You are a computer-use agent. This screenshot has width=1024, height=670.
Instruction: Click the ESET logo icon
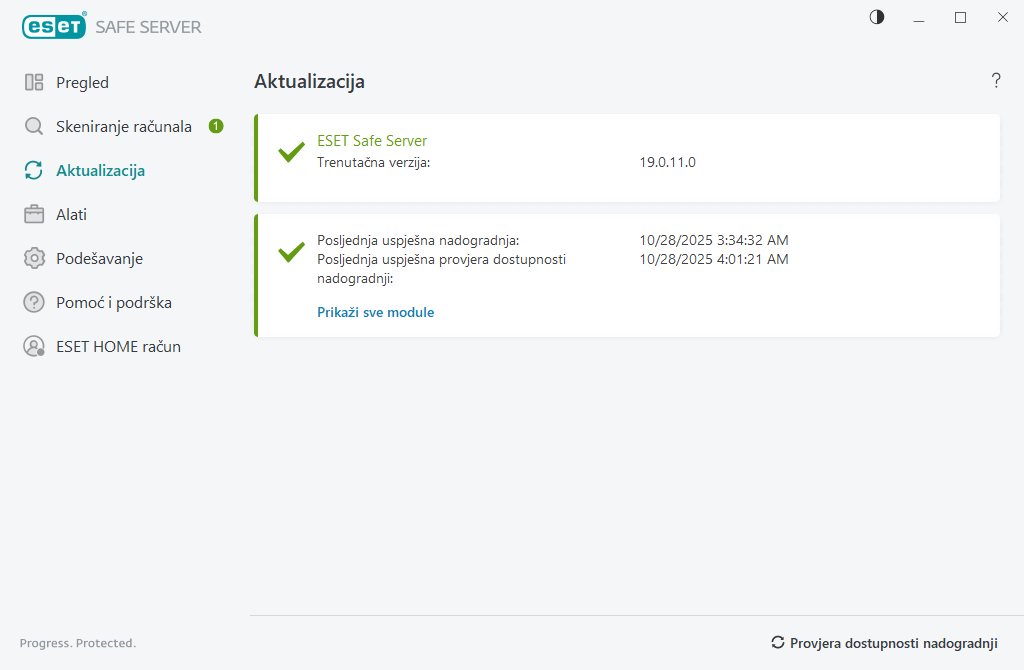52,26
